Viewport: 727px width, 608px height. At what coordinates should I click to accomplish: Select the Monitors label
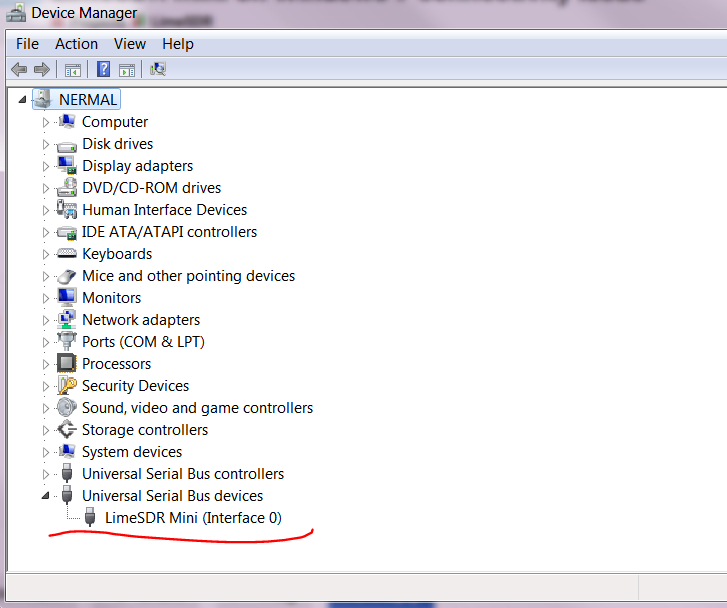pos(112,298)
